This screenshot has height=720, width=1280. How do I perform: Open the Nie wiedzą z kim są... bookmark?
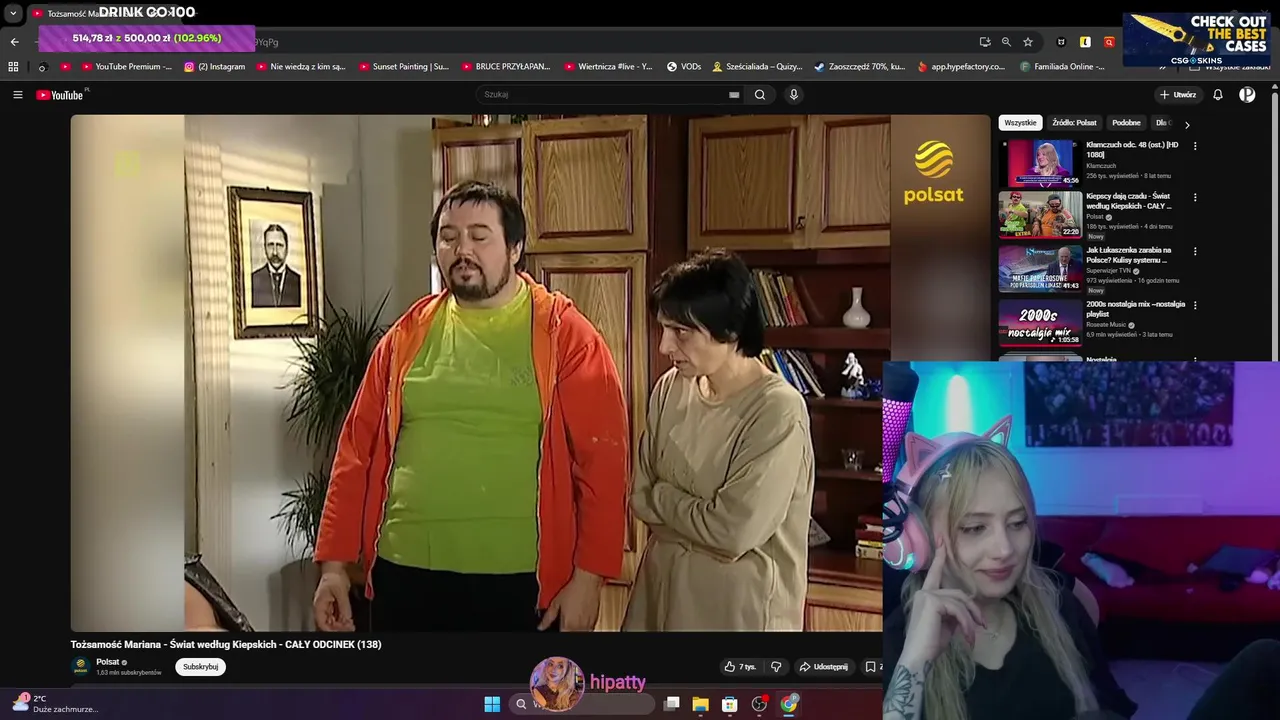(x=301, y=67)
